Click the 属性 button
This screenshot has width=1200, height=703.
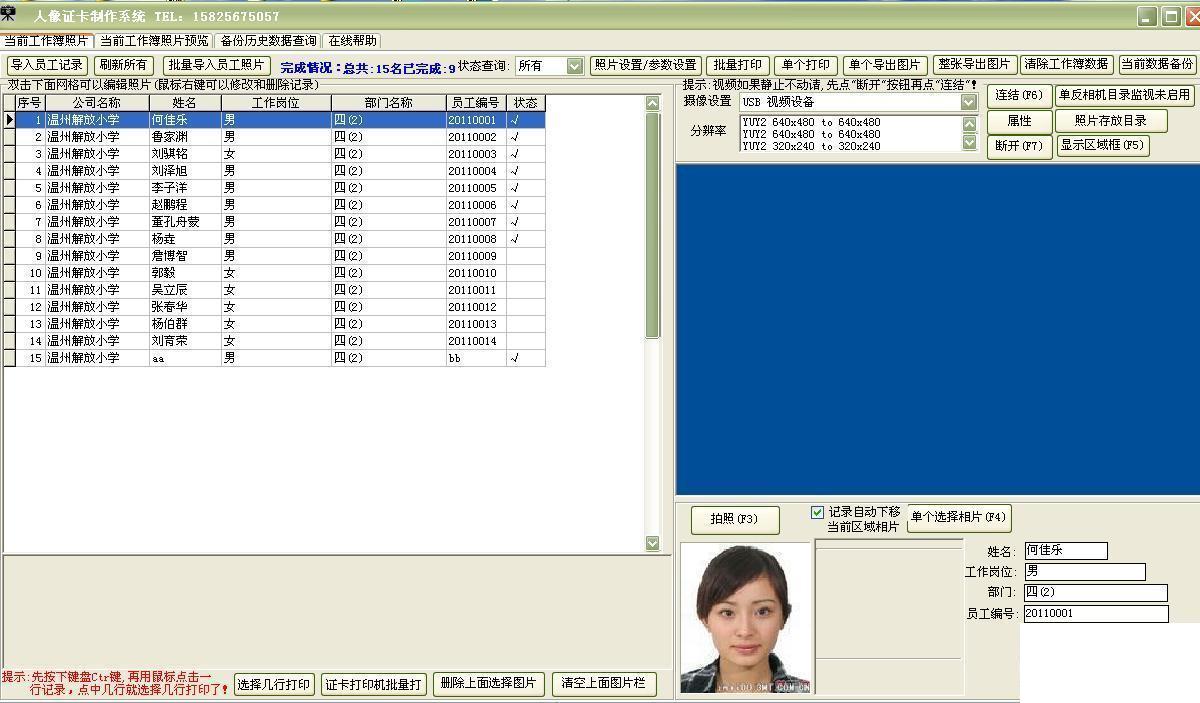pyautogui.click(x=1019, y=121)
